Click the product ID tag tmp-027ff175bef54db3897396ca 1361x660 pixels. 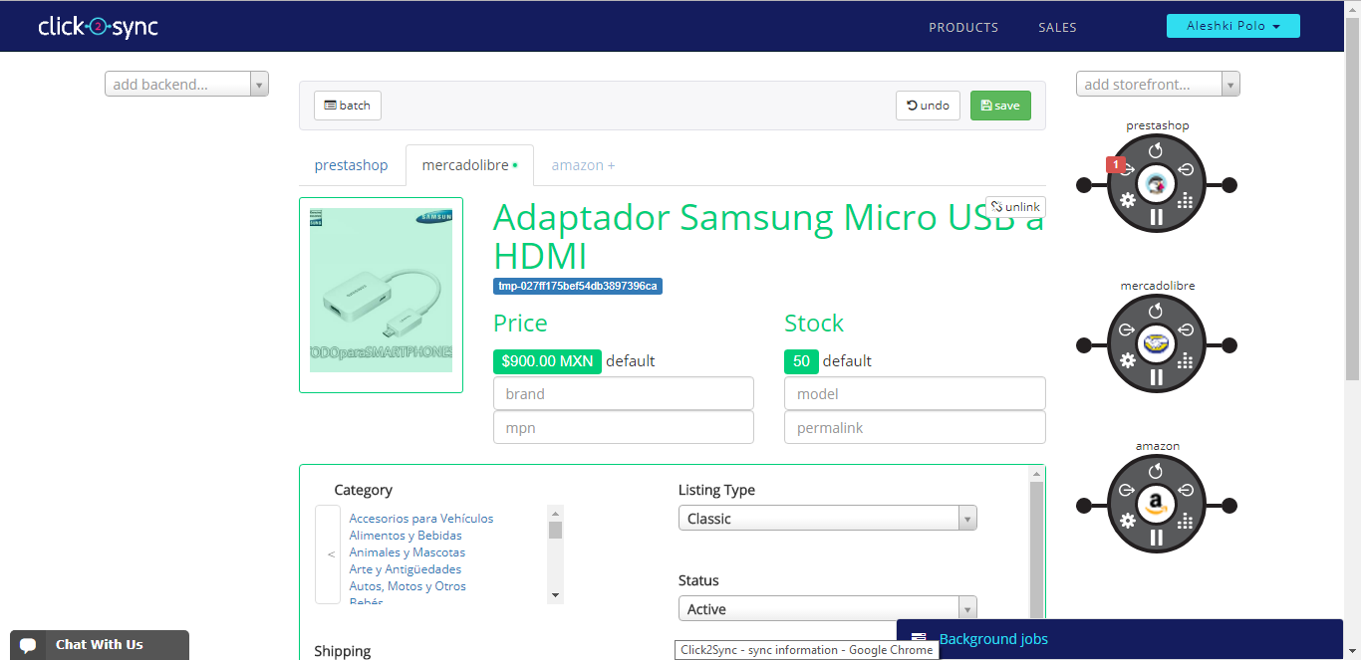point(578,286)
